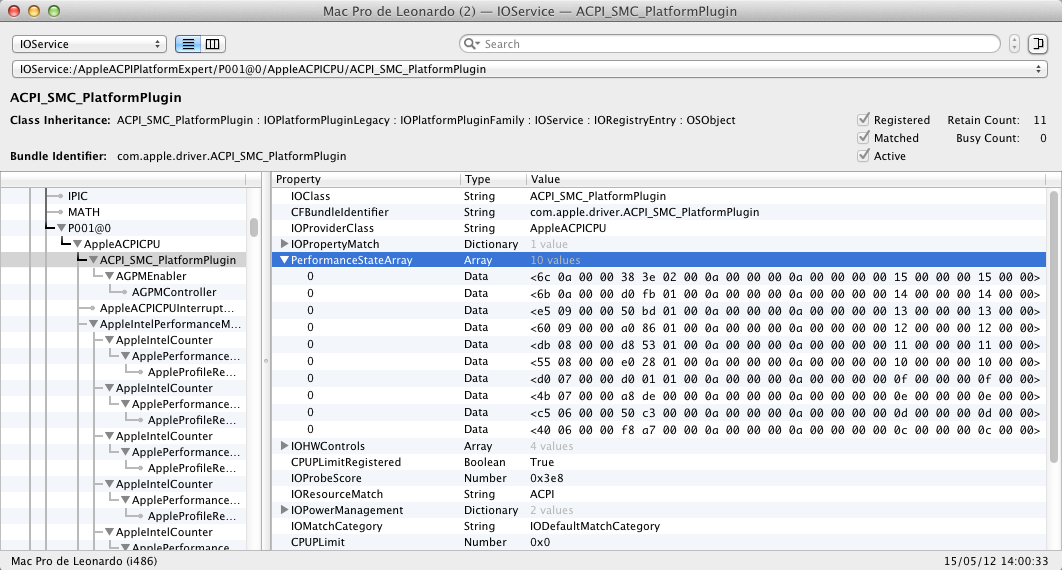Viewport: 1062px width, 570px height.
Task: Sort by the Value column header
Action: [x=786, y=179]
